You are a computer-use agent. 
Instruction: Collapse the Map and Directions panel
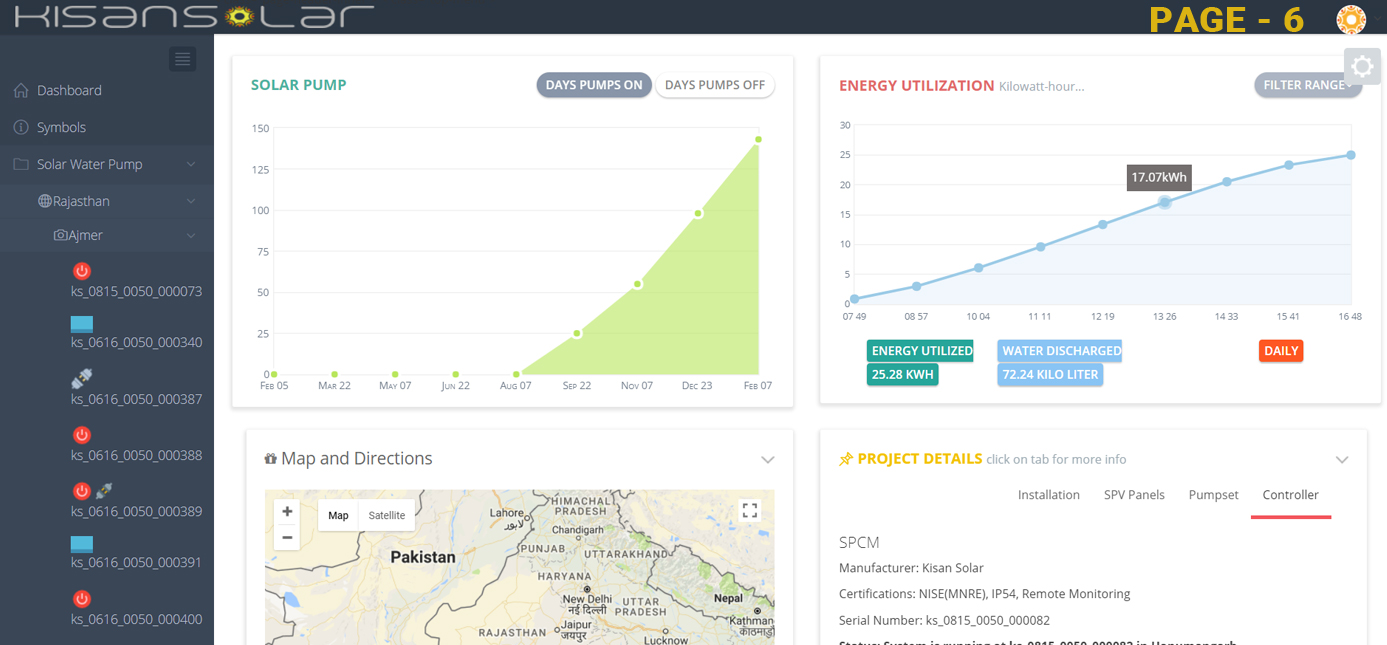click(x=767, y=460)
